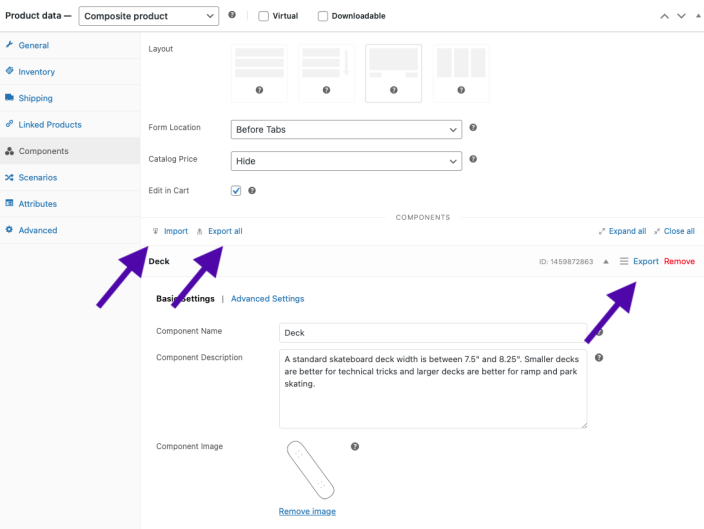Click the help icon next to Edit in Cart
The height and width of the screenshot is (529, 704).
[252, 191]
